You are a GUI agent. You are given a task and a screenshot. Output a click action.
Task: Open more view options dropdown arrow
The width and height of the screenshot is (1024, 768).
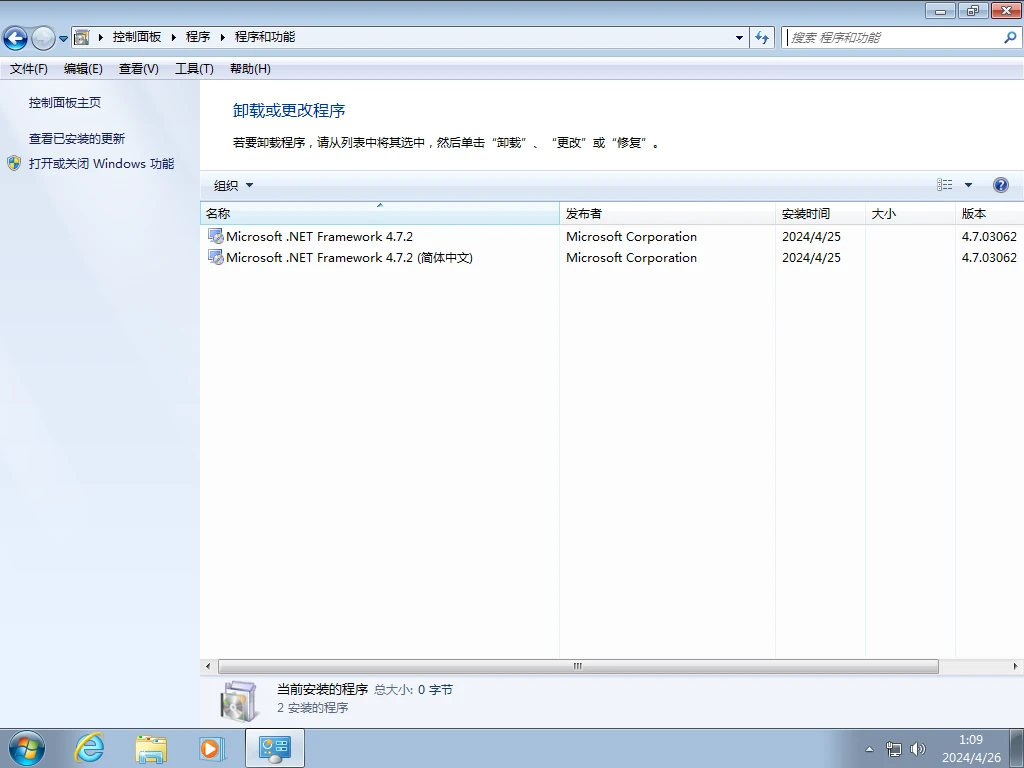click(x=968, y=185)
